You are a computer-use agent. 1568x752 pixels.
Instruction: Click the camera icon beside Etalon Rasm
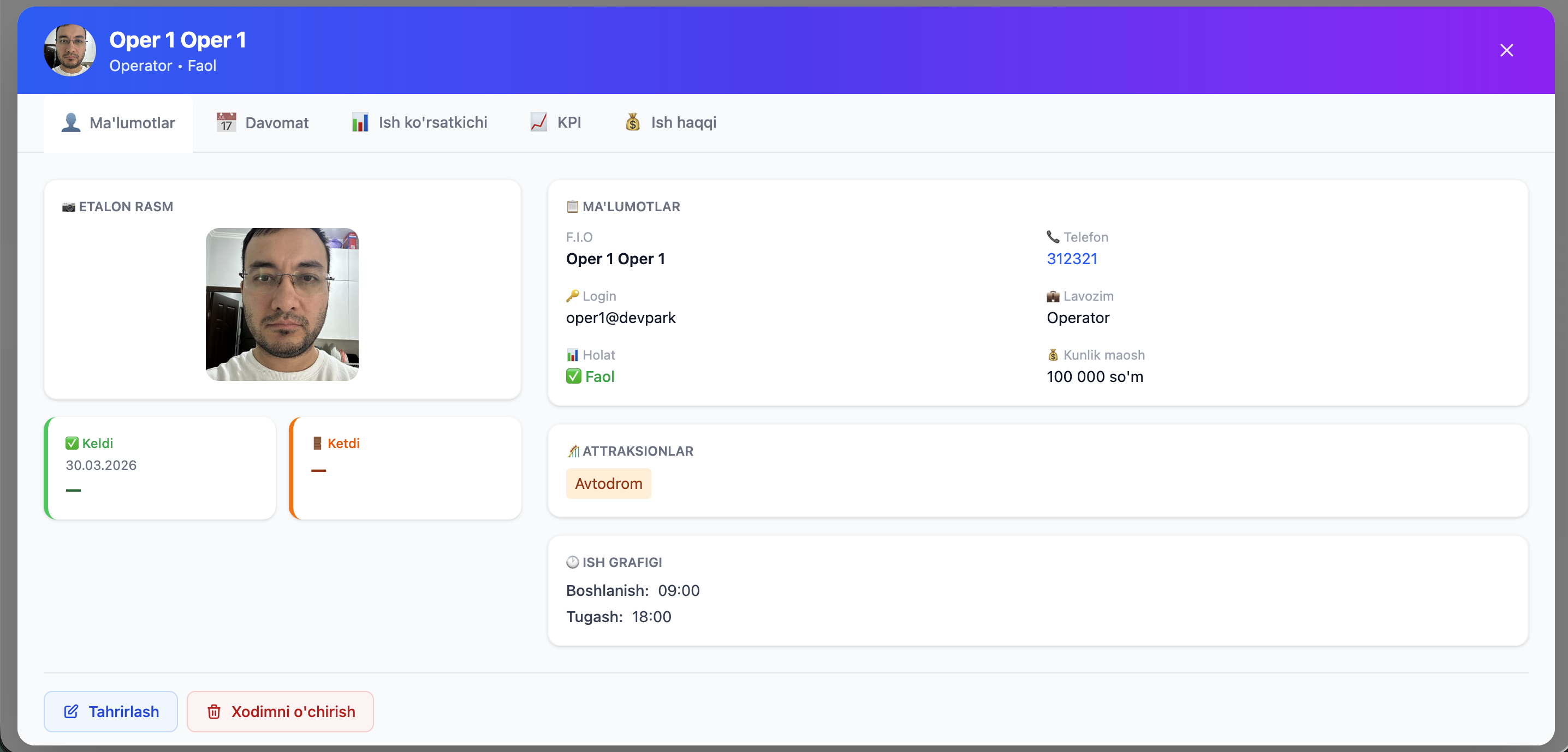(69, 207)
